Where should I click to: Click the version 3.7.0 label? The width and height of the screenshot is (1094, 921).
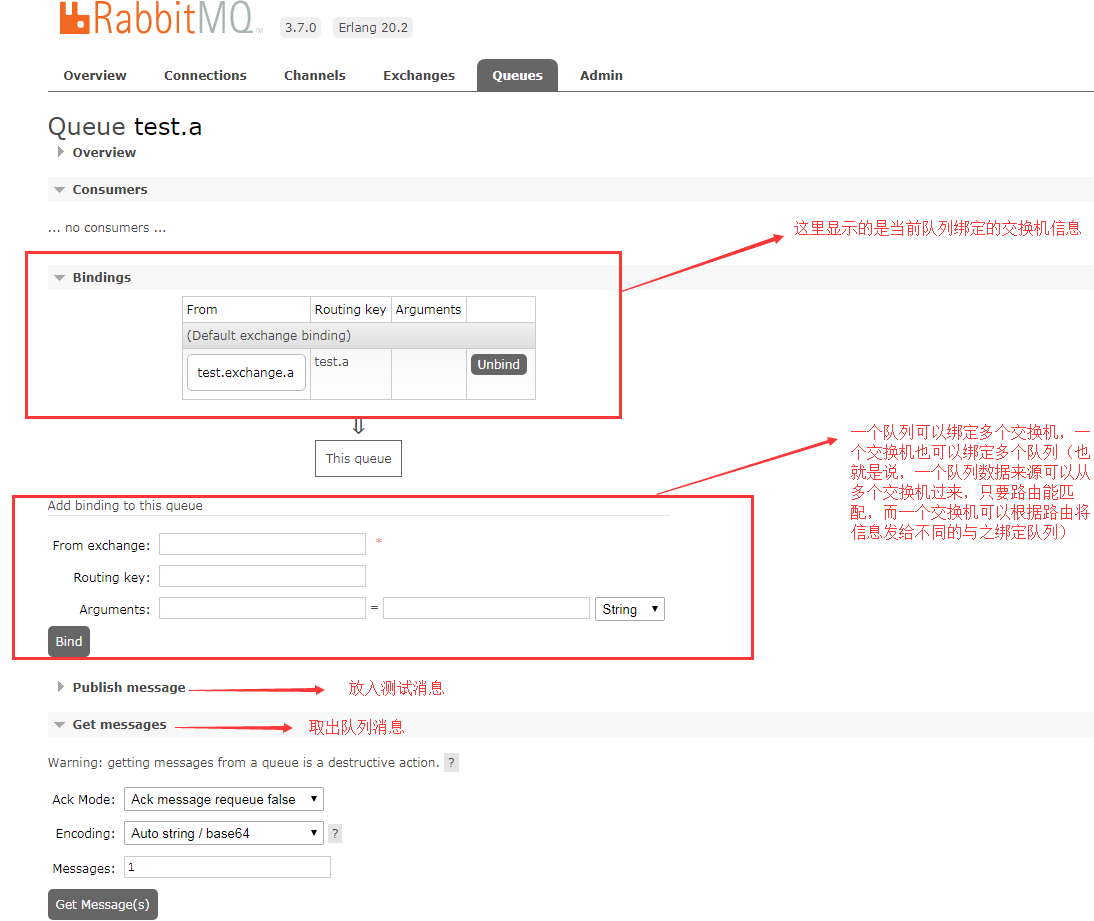pyautogui.click(x=300, y=28)
